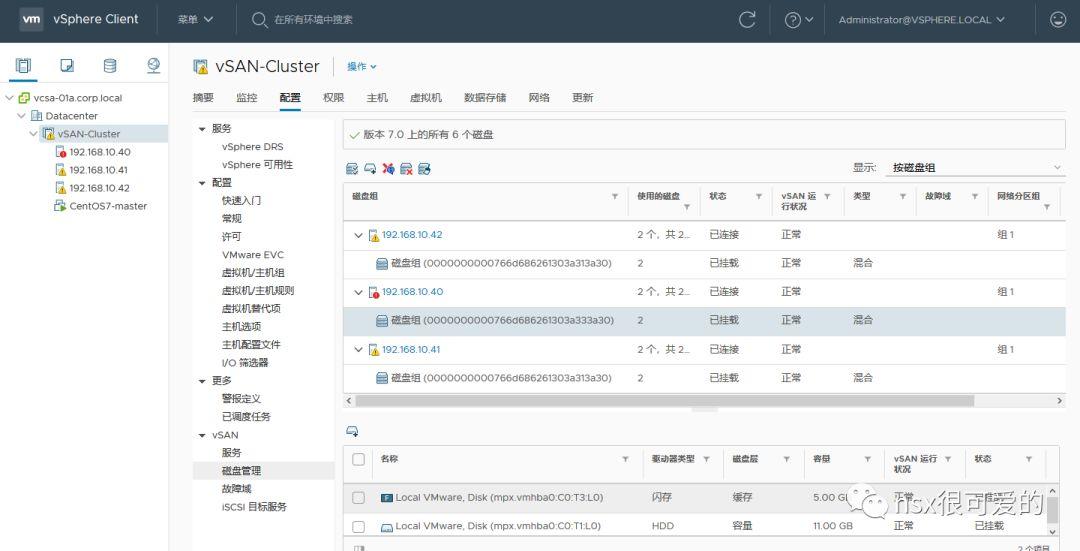Viewport: 1080px width, 551px height.
Task: Open iSCSI 目标服务 settings
Action: coord(254,507)
